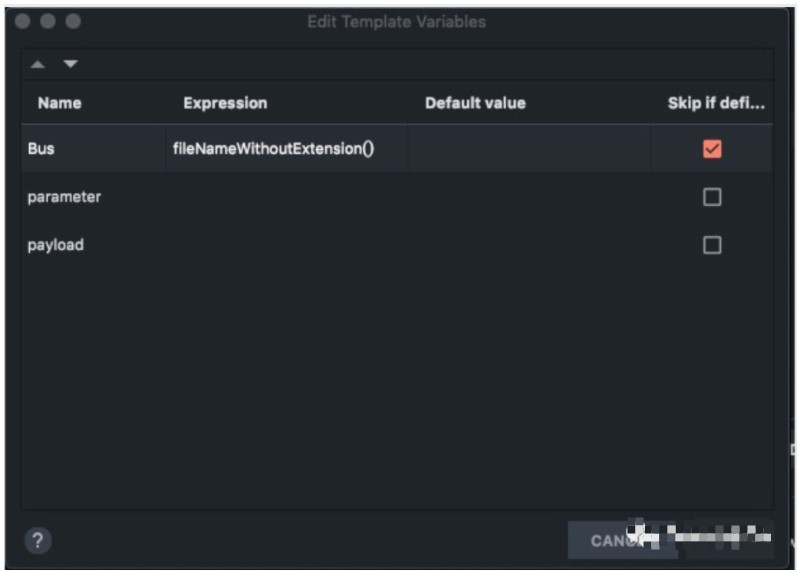
Task: Move variable up with the up arrow
Action: 38,64
